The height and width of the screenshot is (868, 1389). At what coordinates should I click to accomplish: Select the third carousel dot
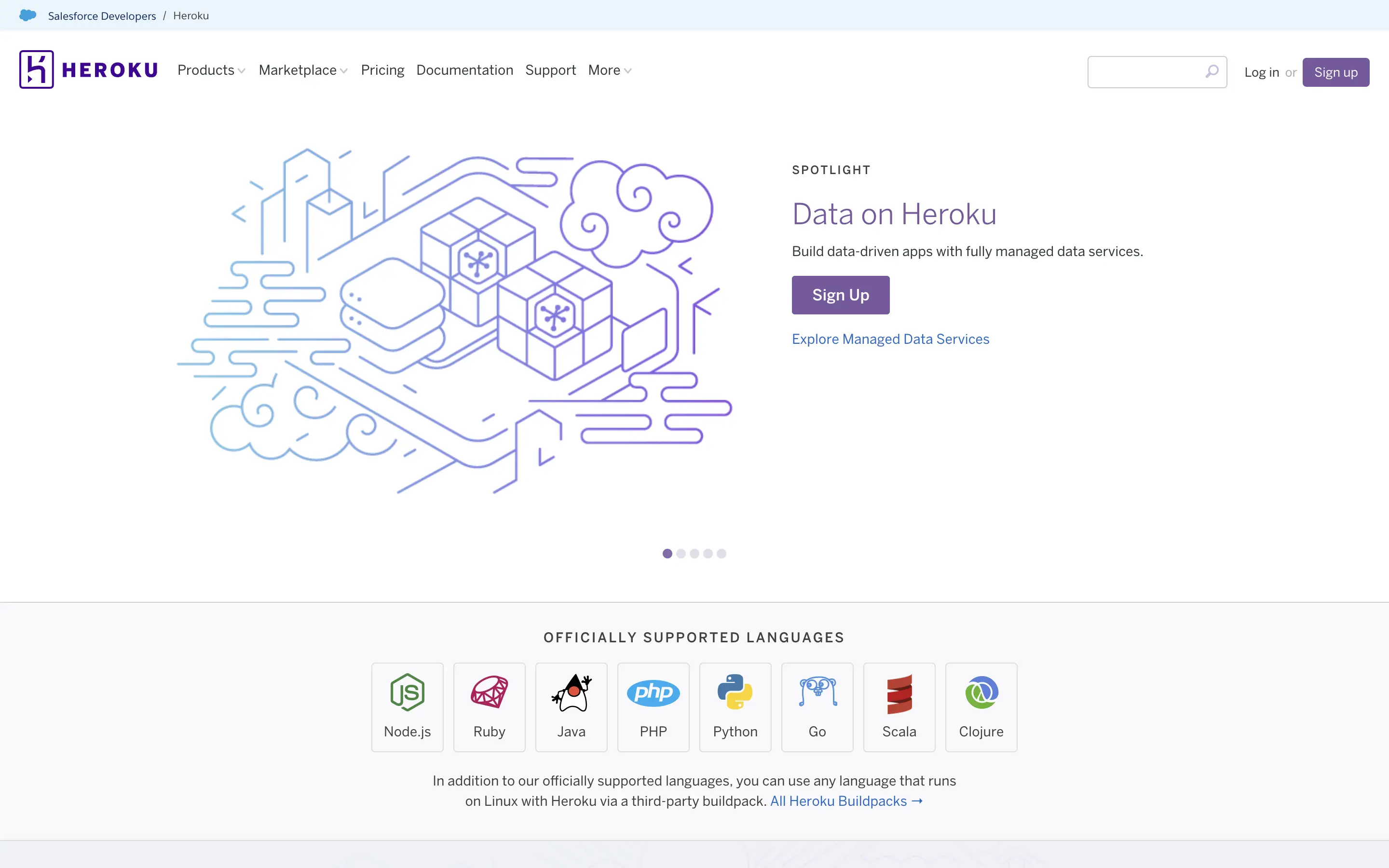coord(694,554)
